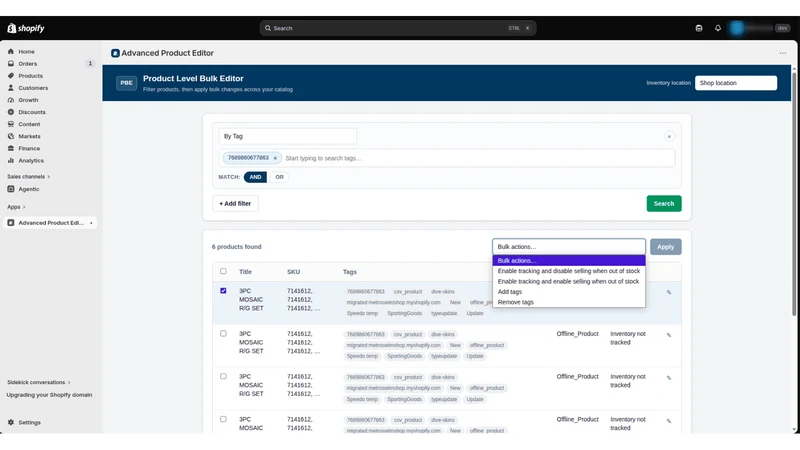This screenshot has height=450, width=800.
Task: Click the store icon in top bar
Action: (699, 28)
